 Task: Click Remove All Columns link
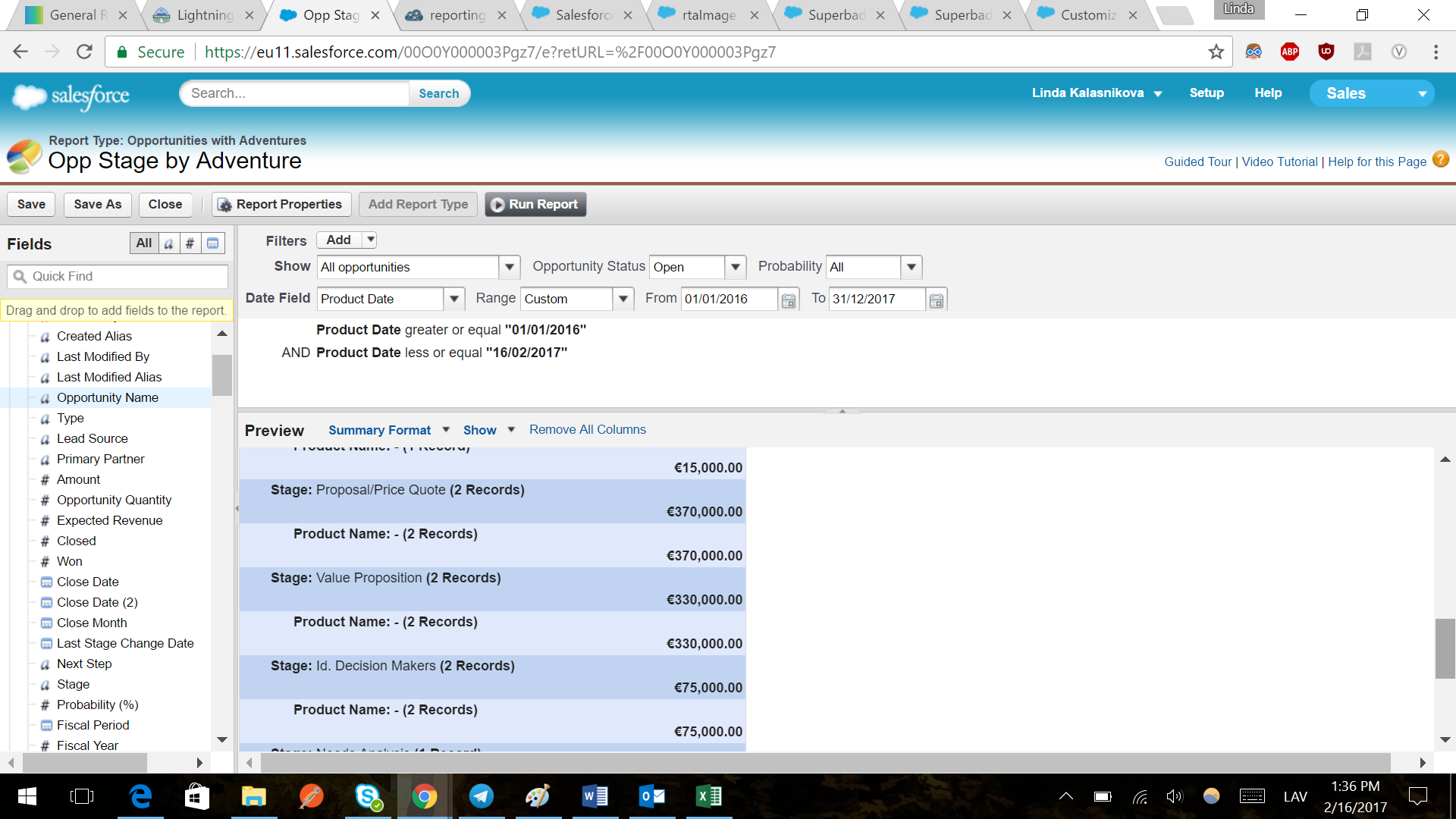587,429
